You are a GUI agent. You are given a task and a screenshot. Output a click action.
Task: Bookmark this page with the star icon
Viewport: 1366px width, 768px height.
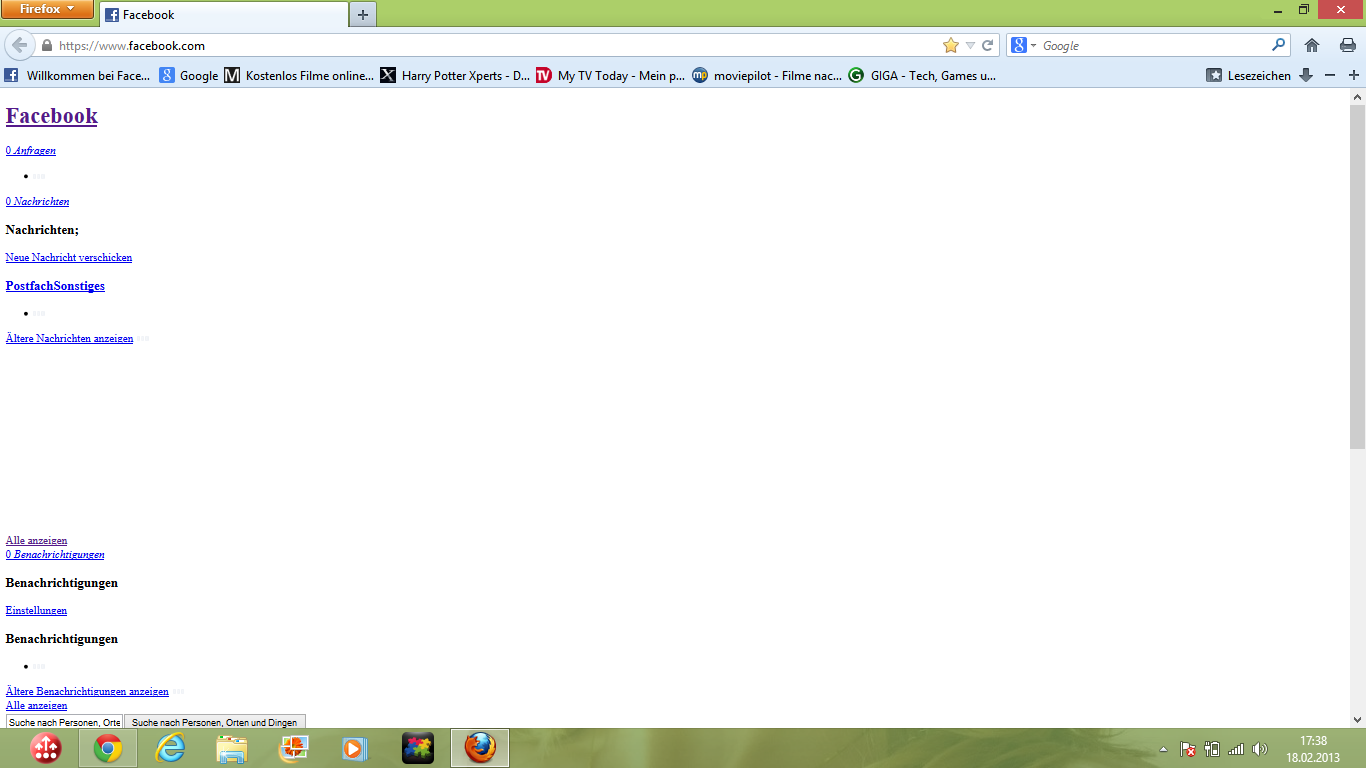(x=951, y=45)
